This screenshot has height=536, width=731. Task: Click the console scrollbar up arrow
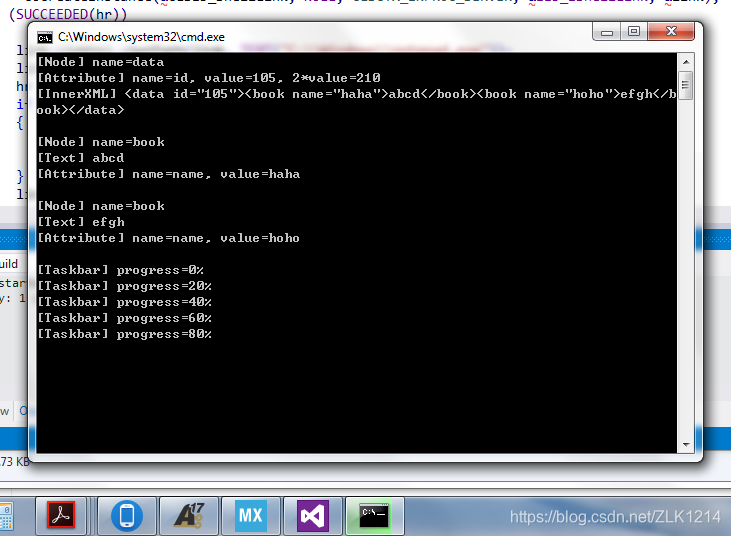click(x=686, y=62)
